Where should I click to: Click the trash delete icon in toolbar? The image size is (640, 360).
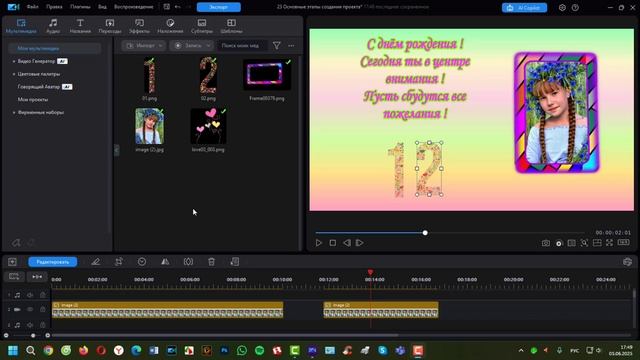(x=211, y=262)
